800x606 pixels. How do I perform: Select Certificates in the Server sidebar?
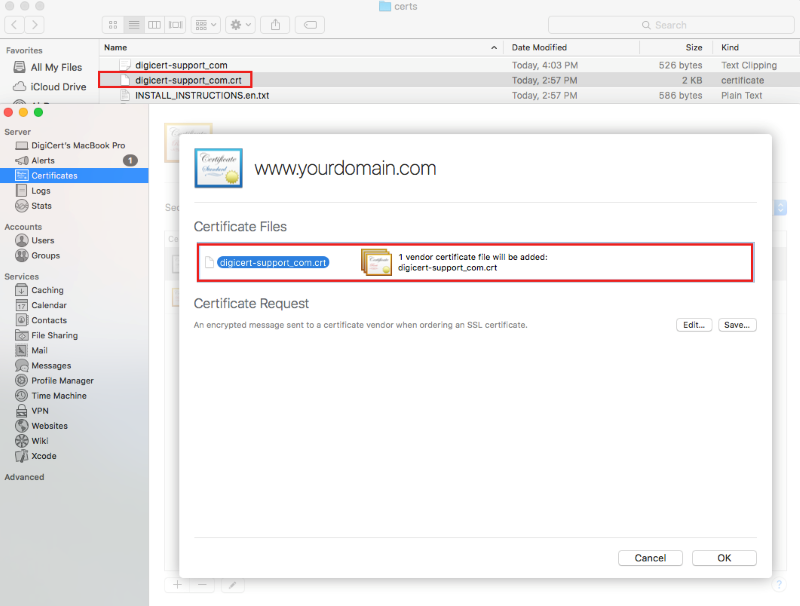54,175
